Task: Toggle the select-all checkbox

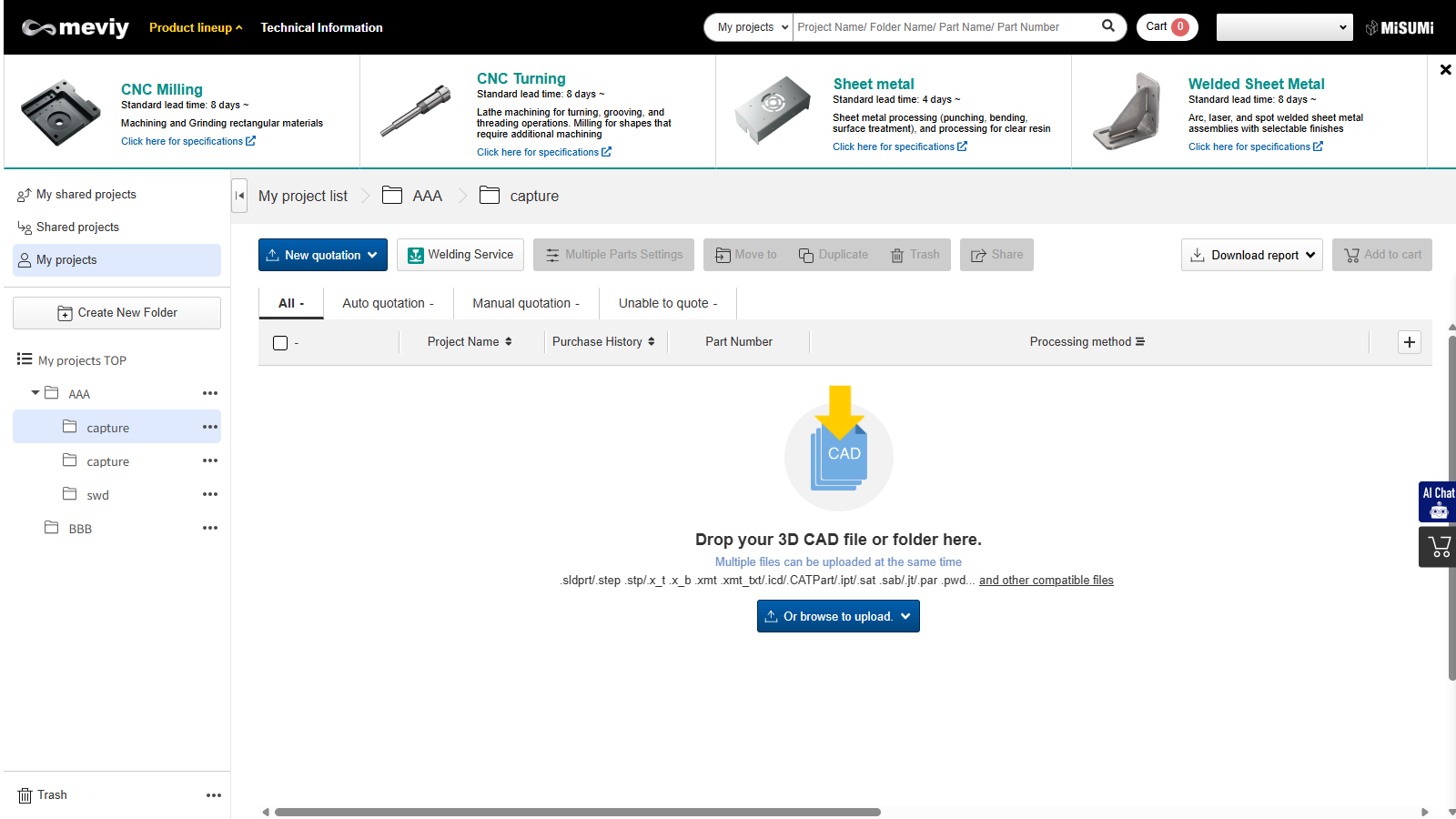Action: (x=280, y=343)
